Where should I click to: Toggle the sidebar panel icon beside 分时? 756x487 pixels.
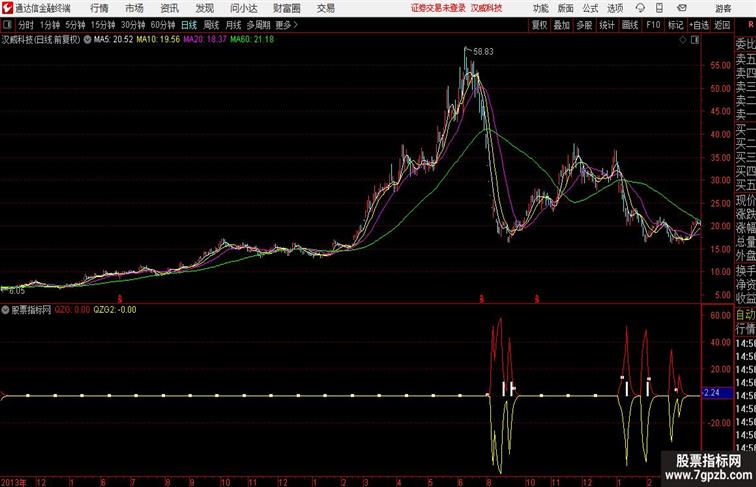click(x=7, y=25)
